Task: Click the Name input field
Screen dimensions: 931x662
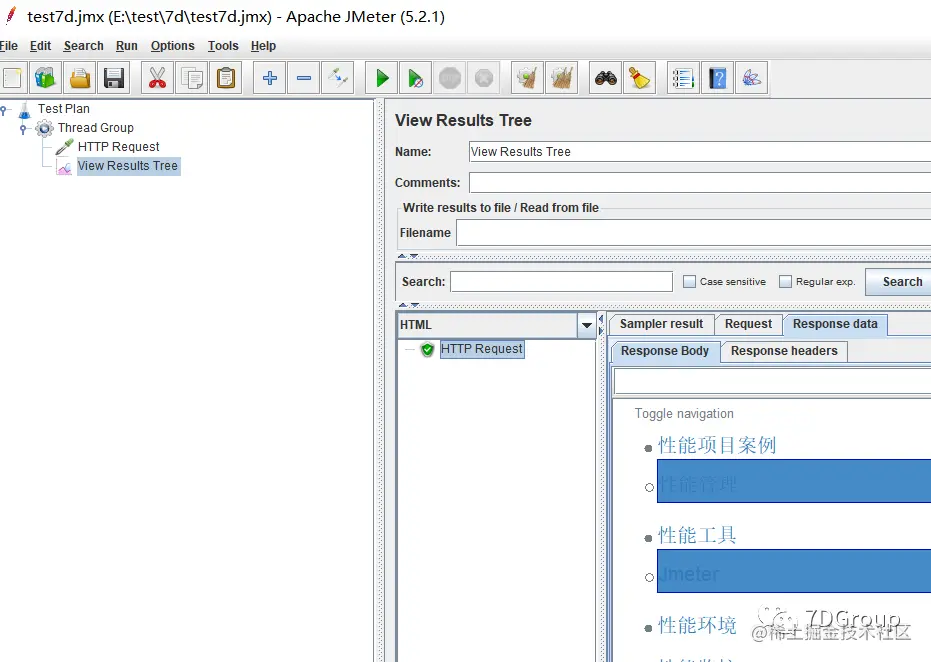Action: [x=699, y=151]
